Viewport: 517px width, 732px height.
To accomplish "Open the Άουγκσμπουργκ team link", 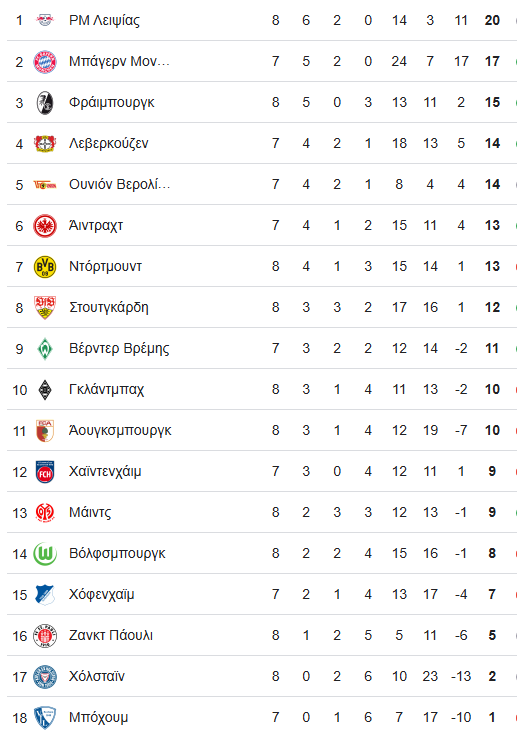I will (x=120, y=431).
